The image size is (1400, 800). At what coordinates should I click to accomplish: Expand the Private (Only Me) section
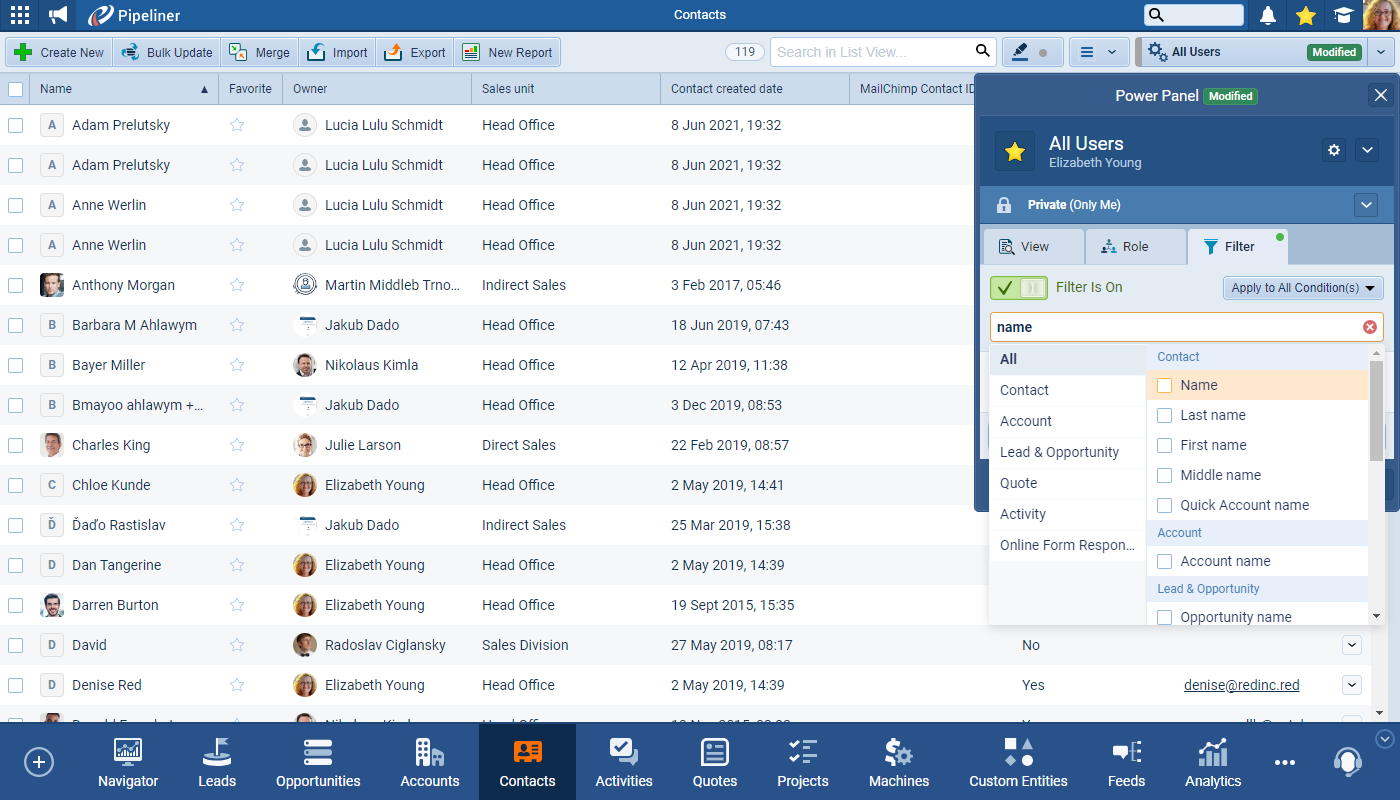tap(1366, 205)
